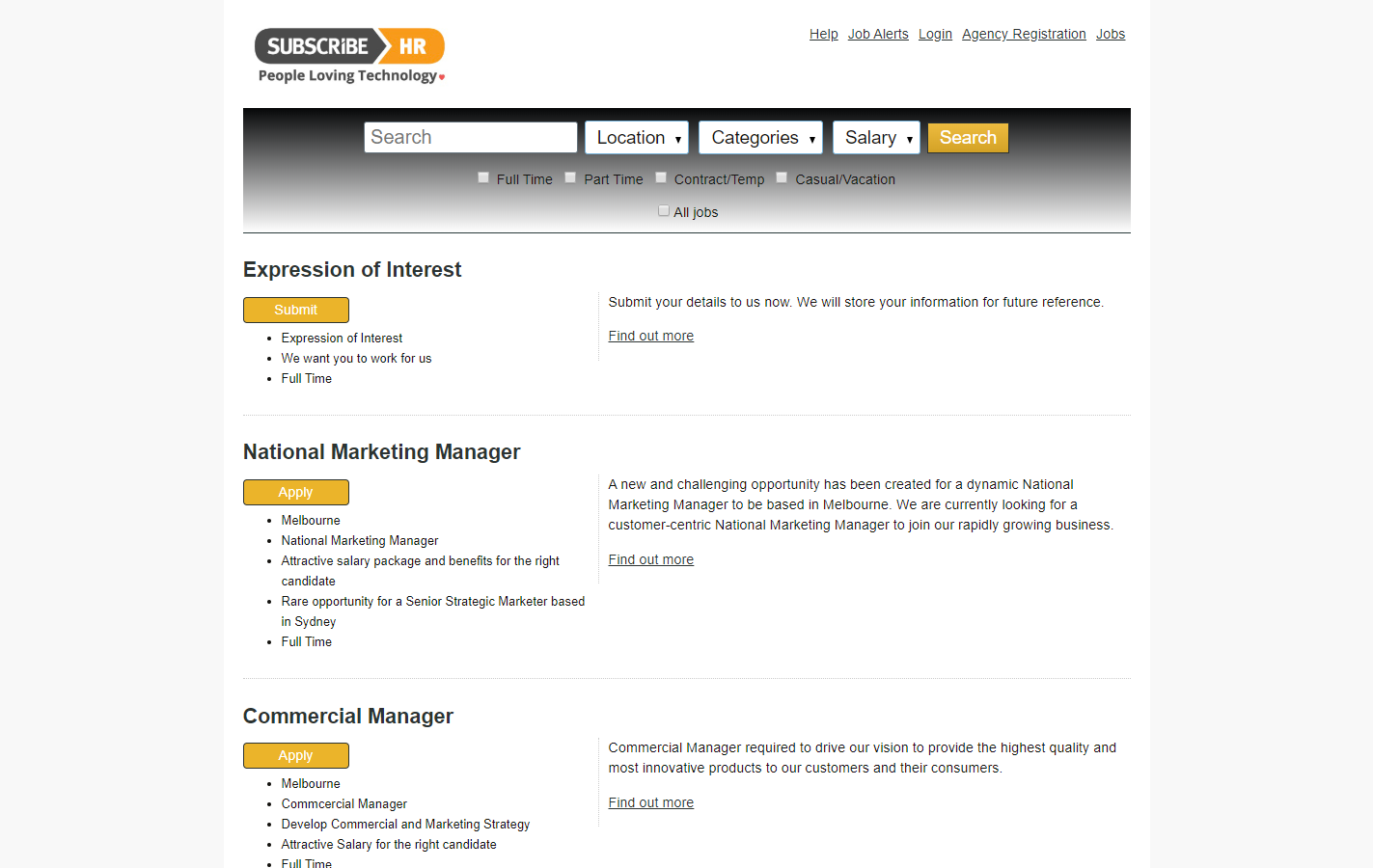Enable the All jobs checkbox
1373x868 pixels.
pyautogui.click(x=663, y=209)
